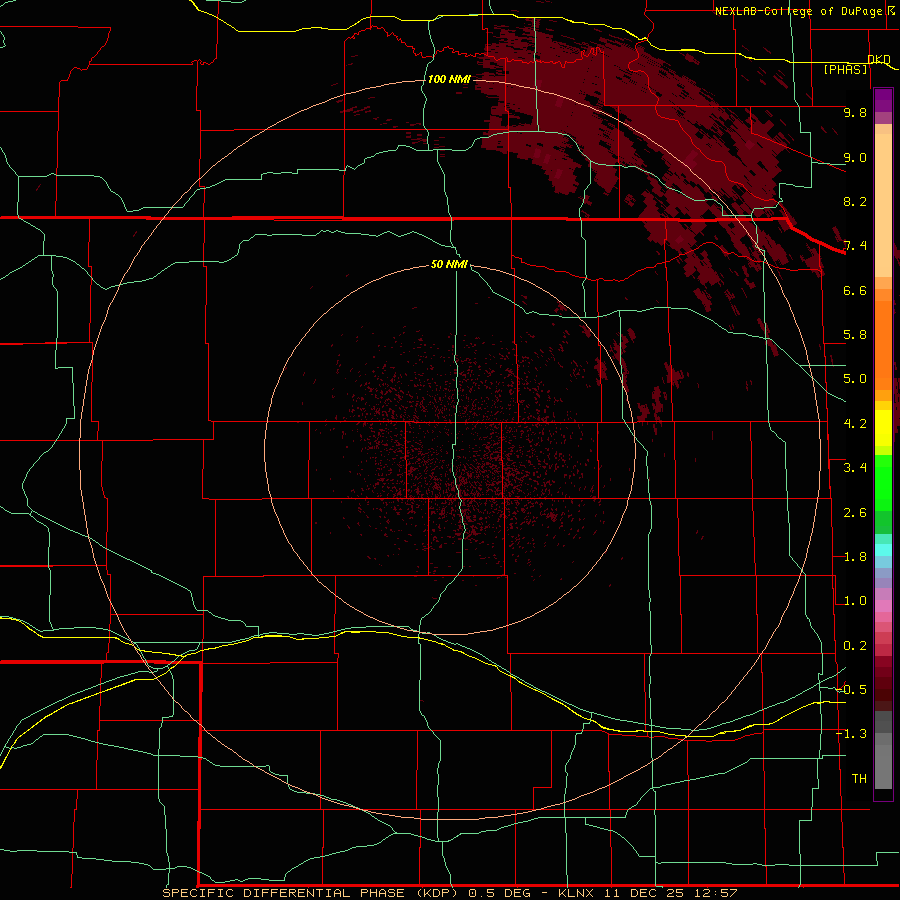Click the 9.8 value on color scale
Screen dimensions: 900x900
coord(855,112)
